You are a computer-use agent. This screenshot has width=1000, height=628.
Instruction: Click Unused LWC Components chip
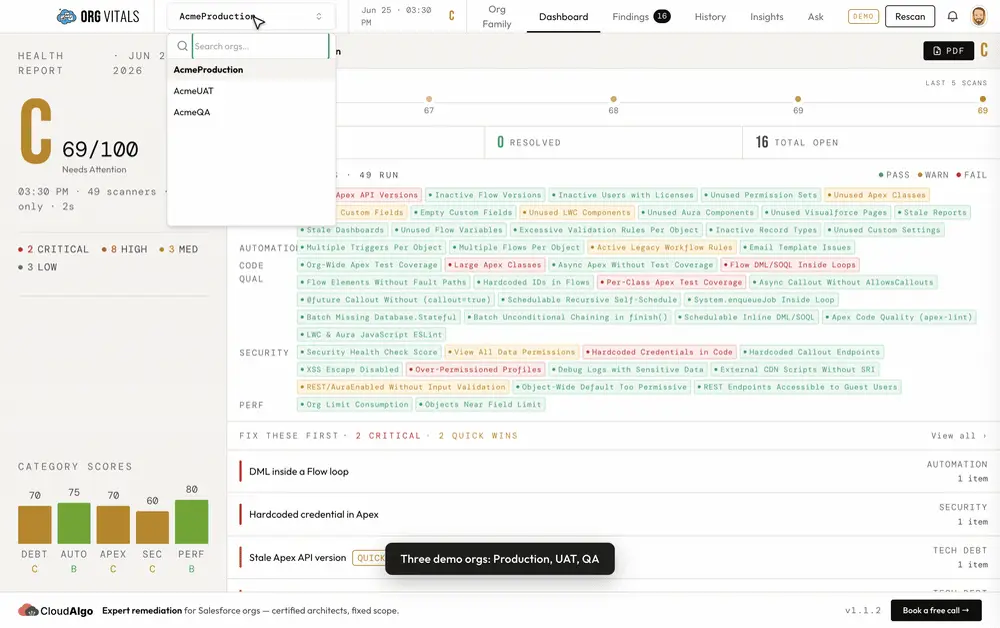click(577, 212)
